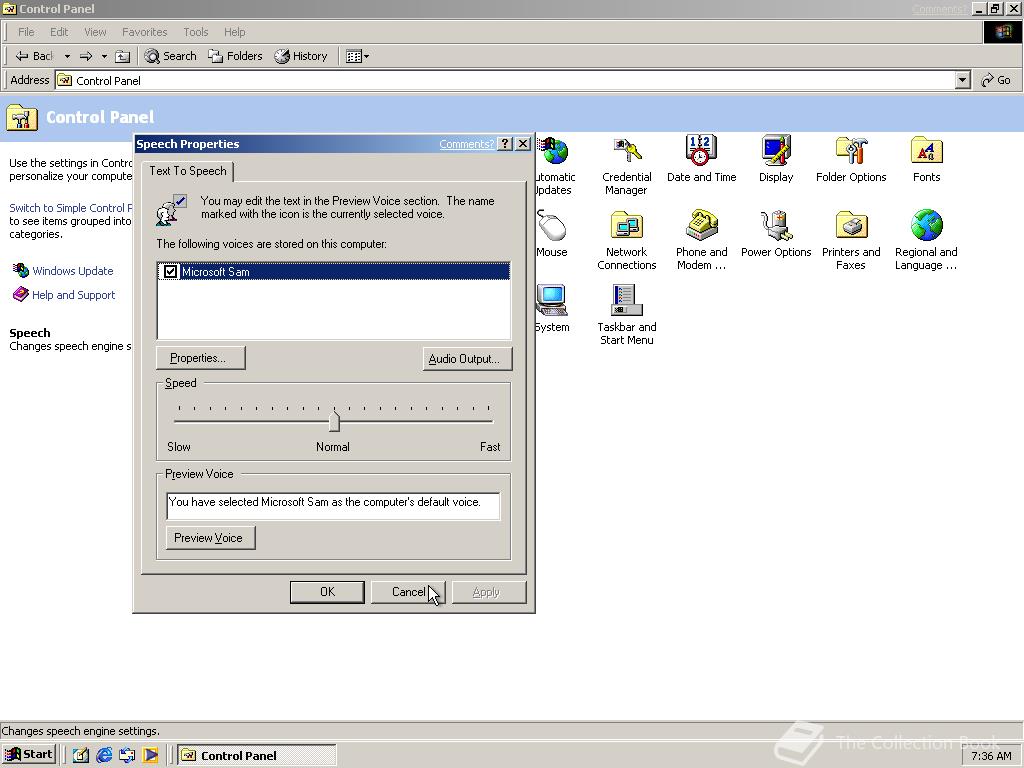1024x768 pixels.
Task: Open the Forward button history dropdown arrow
Action: 104,56
